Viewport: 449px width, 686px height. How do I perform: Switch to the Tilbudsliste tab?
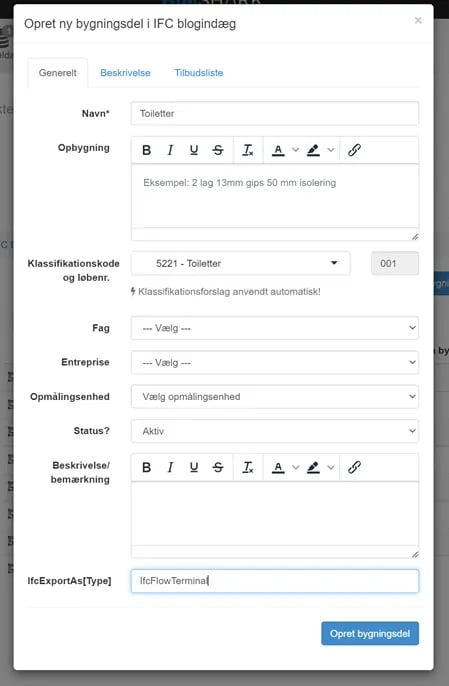(199, 73)
